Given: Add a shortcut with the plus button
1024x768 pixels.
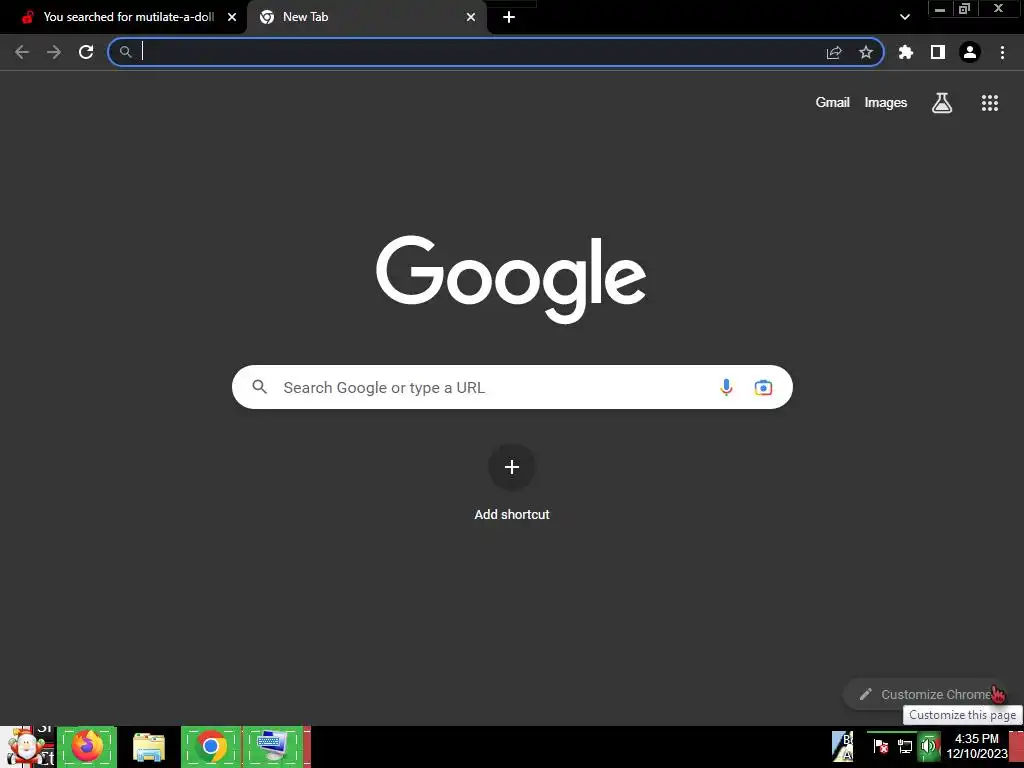Looking at the screenshot, I should click(512, 467).
